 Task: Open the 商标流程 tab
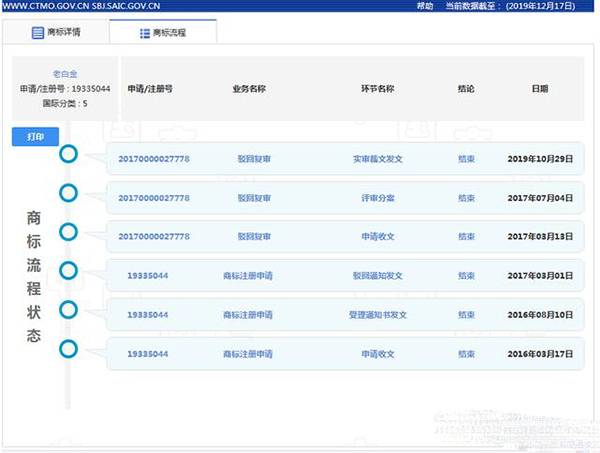tap(169, 33)
